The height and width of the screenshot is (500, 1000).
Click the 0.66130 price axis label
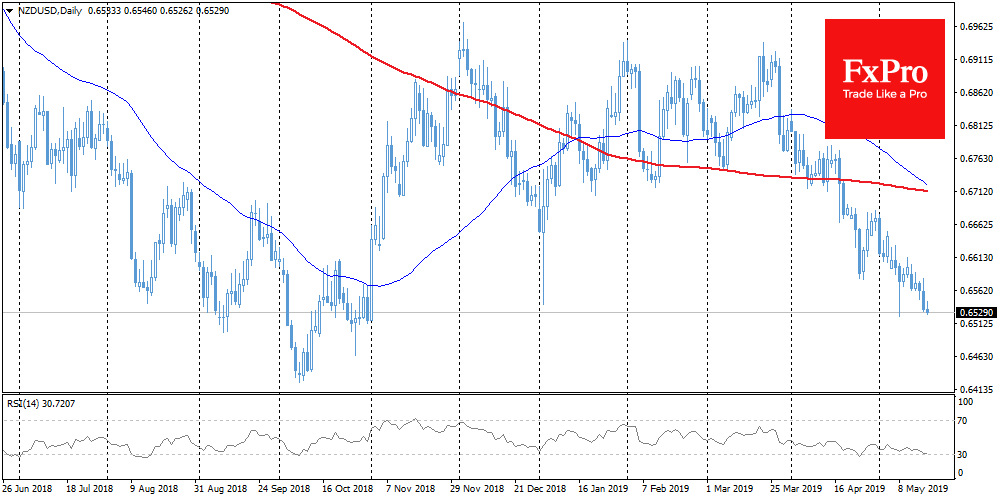(x=974, y=258)
